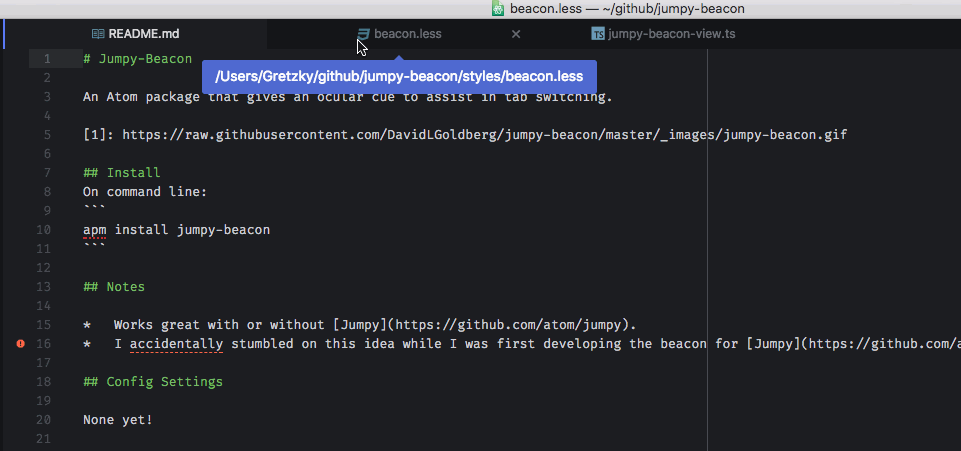Click the misspelled word 'apm' on line 10
Viewport: 961px width, 451px height.
95,230
